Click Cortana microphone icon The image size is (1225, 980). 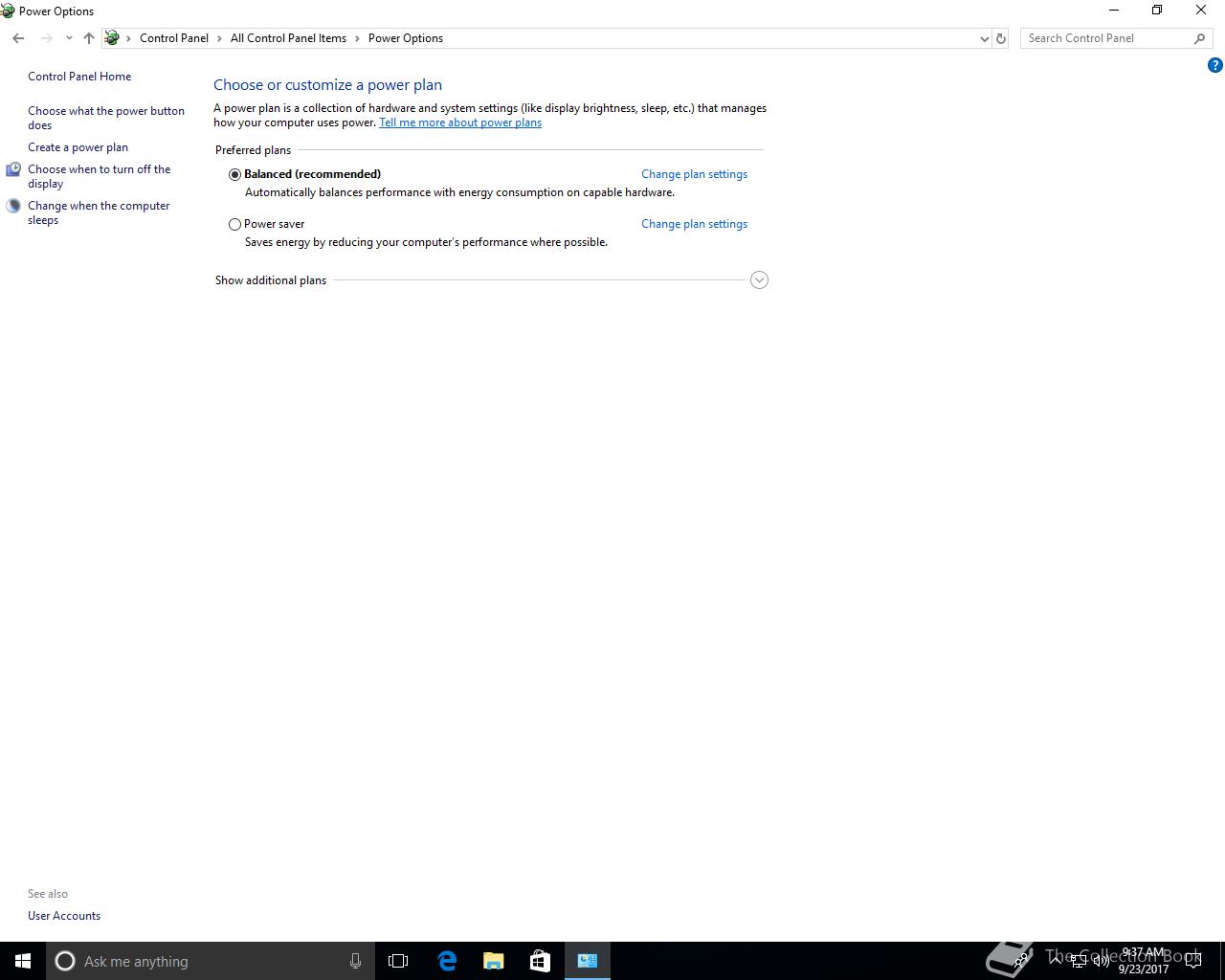coord(355,961)
